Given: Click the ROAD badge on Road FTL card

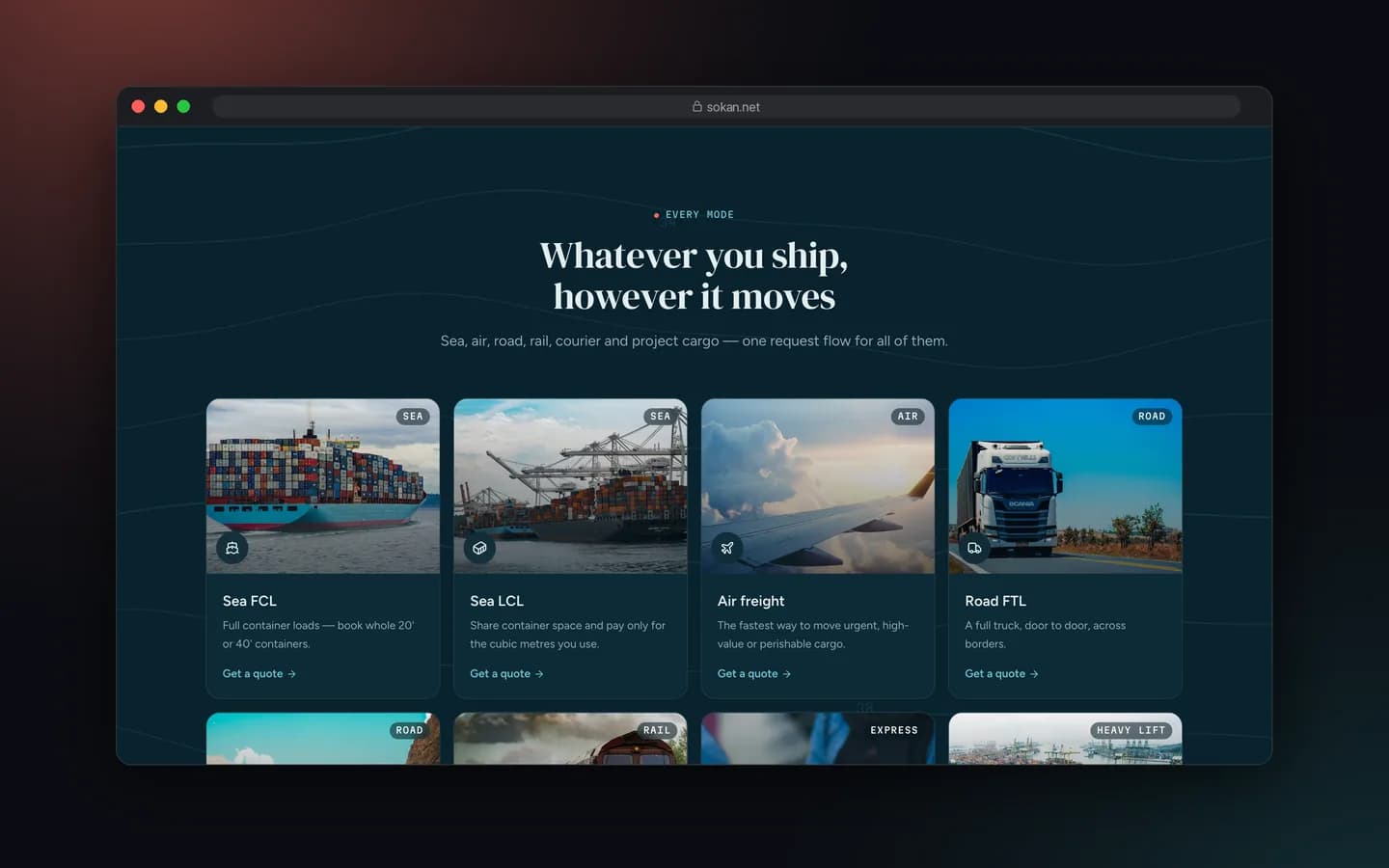Looking at the screenshot, I should [x=1152, y=417].
